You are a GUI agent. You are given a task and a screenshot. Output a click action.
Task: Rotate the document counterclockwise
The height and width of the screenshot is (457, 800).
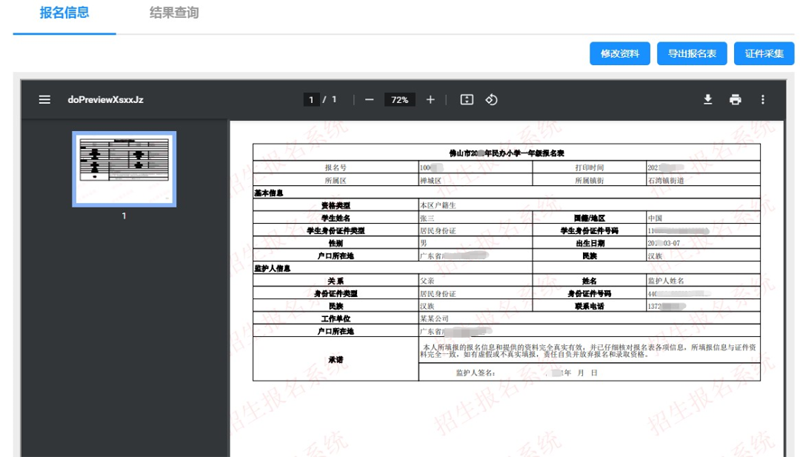(x=492, y=100)
